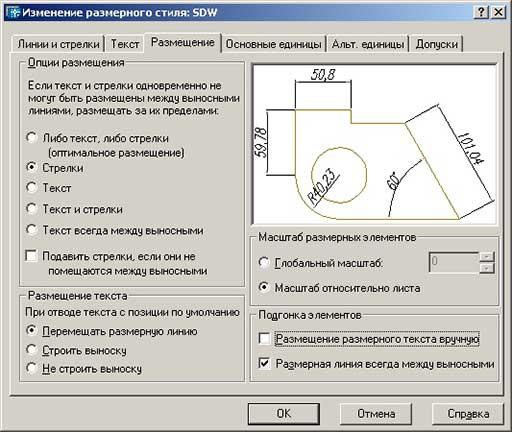This screenshot has height=432, width=512.
Task: Choose the Стрелки radio option
Action: click(x=31, y=167)
